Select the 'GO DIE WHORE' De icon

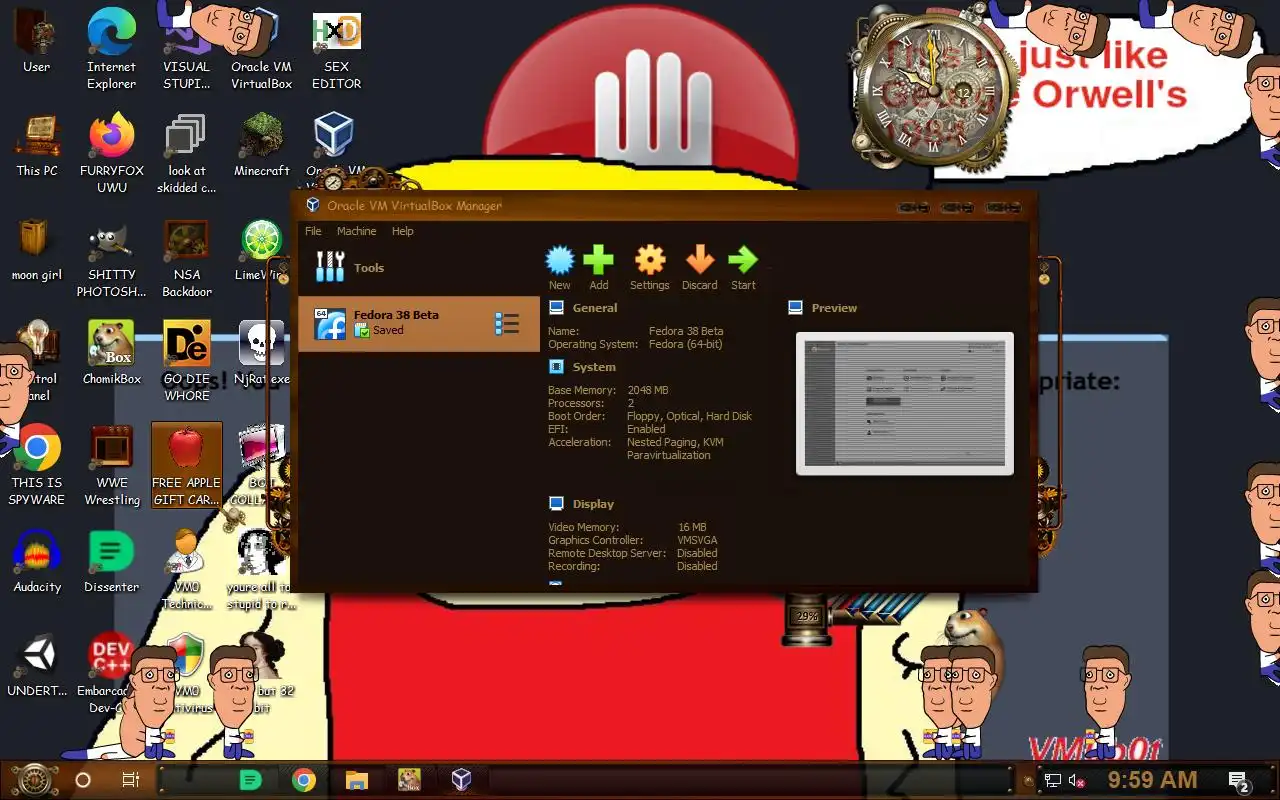pos(187,361)
